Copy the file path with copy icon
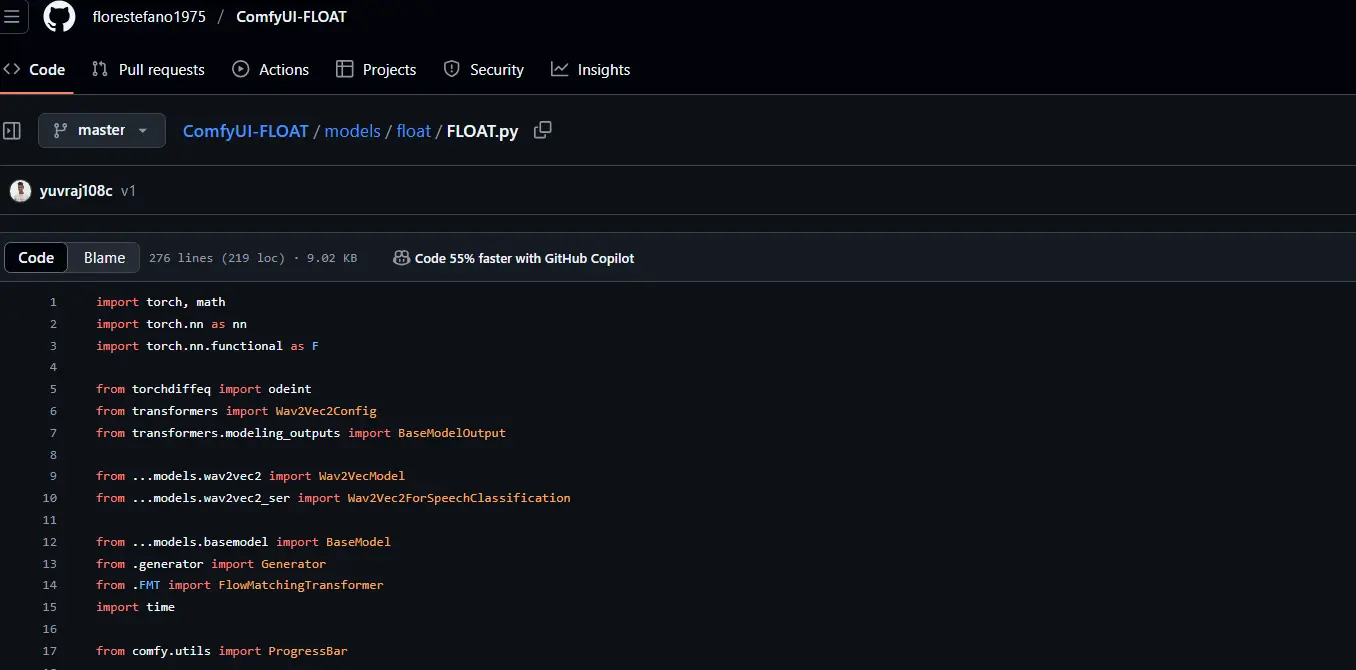The width and height of the screenshot is (1356, 670). pyautogui.click(x=543, y=130)
